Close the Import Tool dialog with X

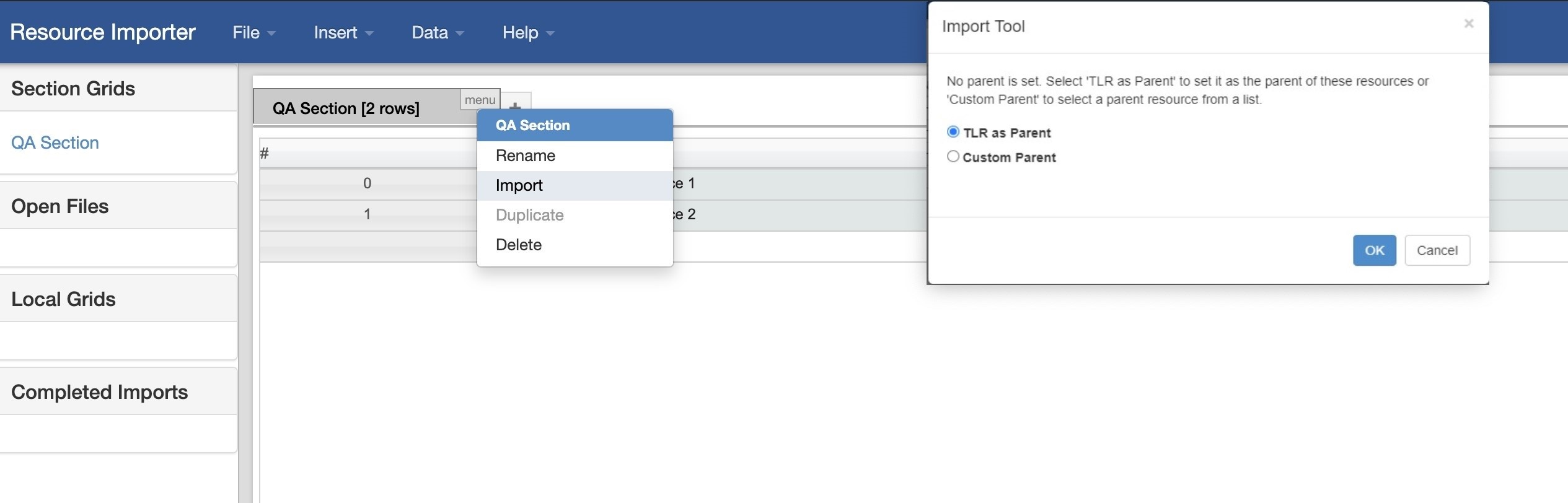point(1468,24)
